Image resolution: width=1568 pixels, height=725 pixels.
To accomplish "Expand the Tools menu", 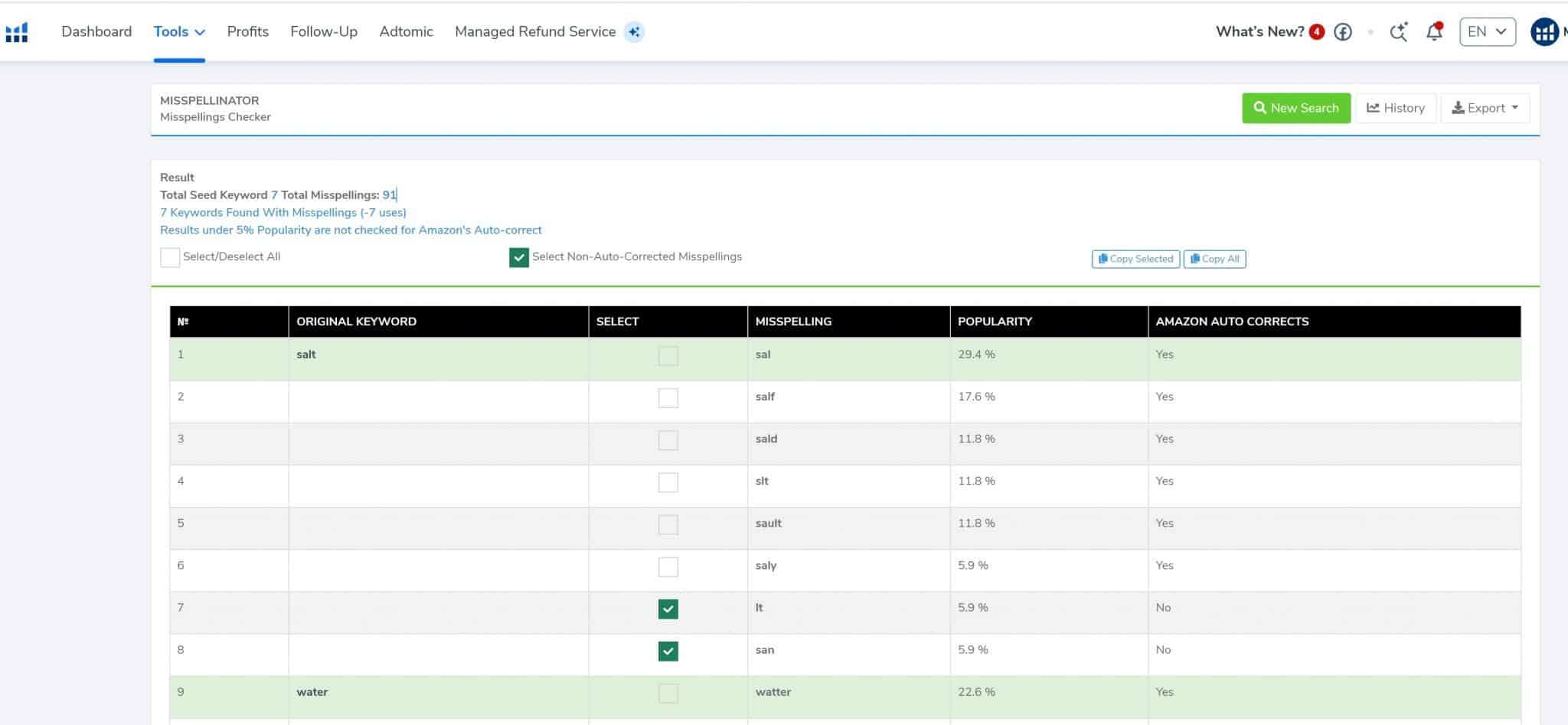I will (179, 32).
